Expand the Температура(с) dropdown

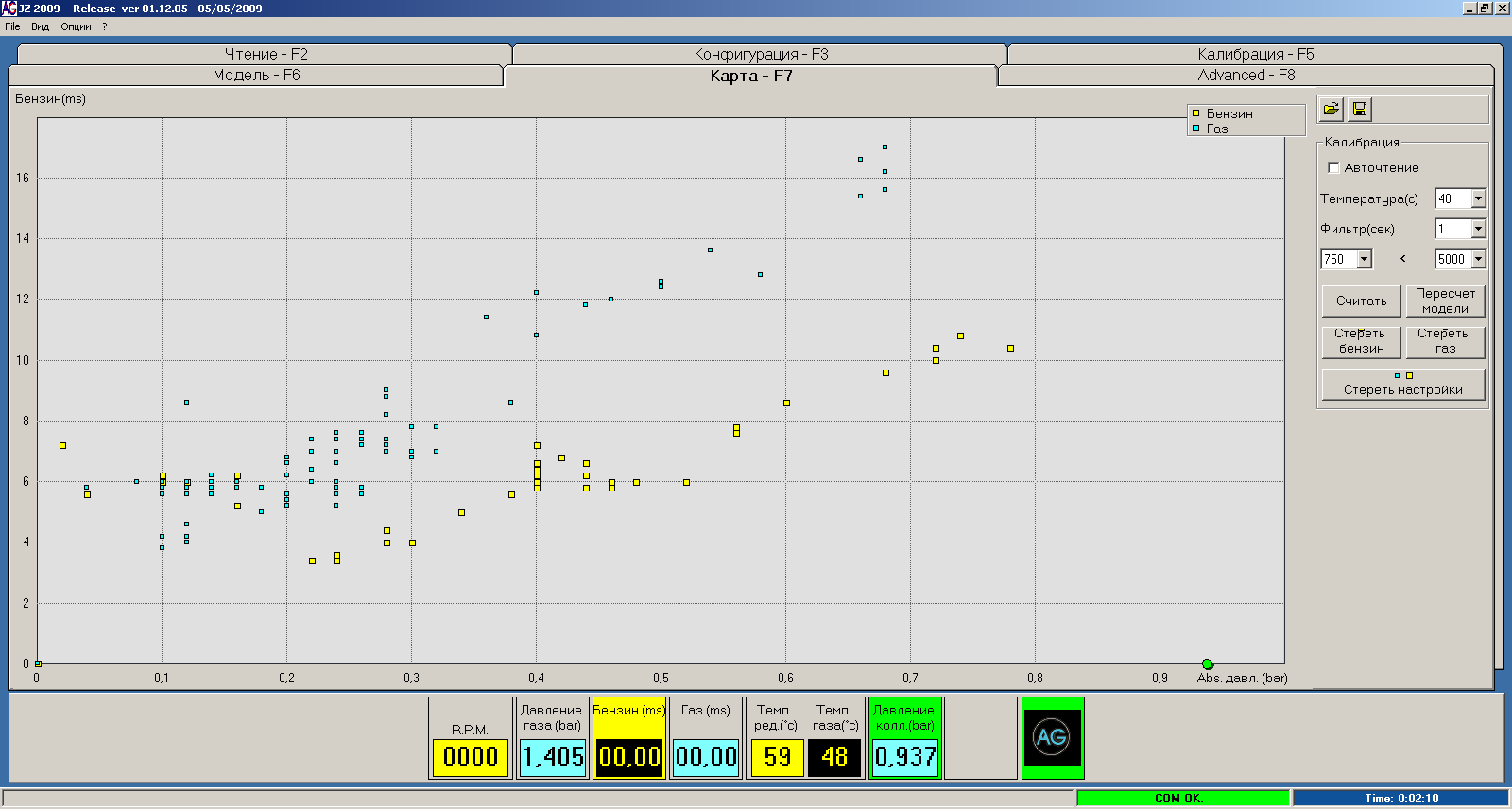pos(1478,198)
